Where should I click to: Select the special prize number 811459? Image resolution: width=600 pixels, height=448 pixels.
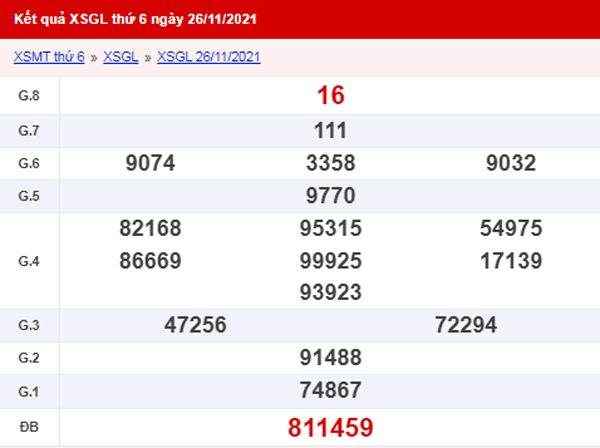click(x=331, y=427)
